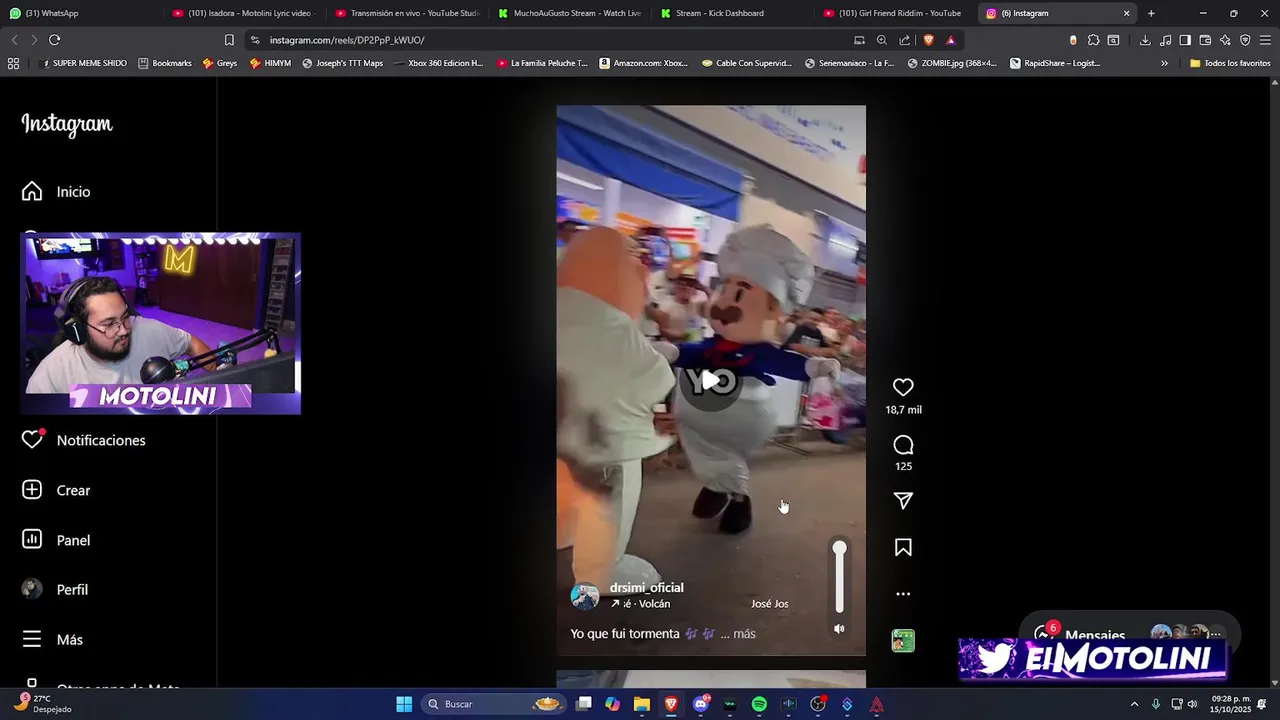Viewport: 1280px width, 720px height.
Task: Open Instagram Notificaciones
Action: [85, 440]
